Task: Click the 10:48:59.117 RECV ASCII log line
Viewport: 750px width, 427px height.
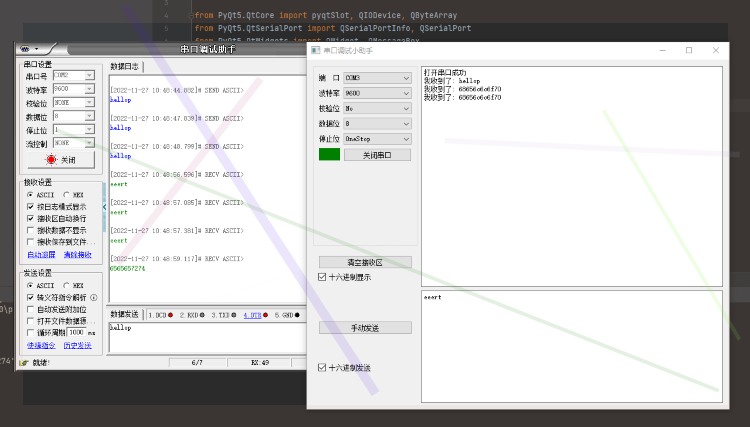Action: 177,259
